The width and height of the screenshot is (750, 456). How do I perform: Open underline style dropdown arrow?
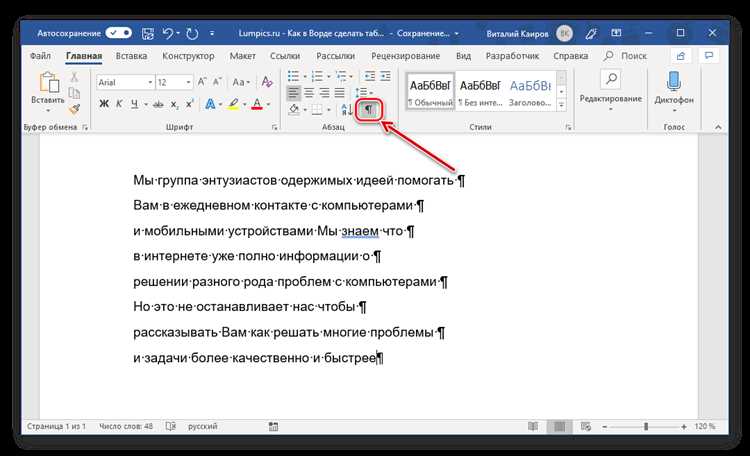click(x=146, y=104)
